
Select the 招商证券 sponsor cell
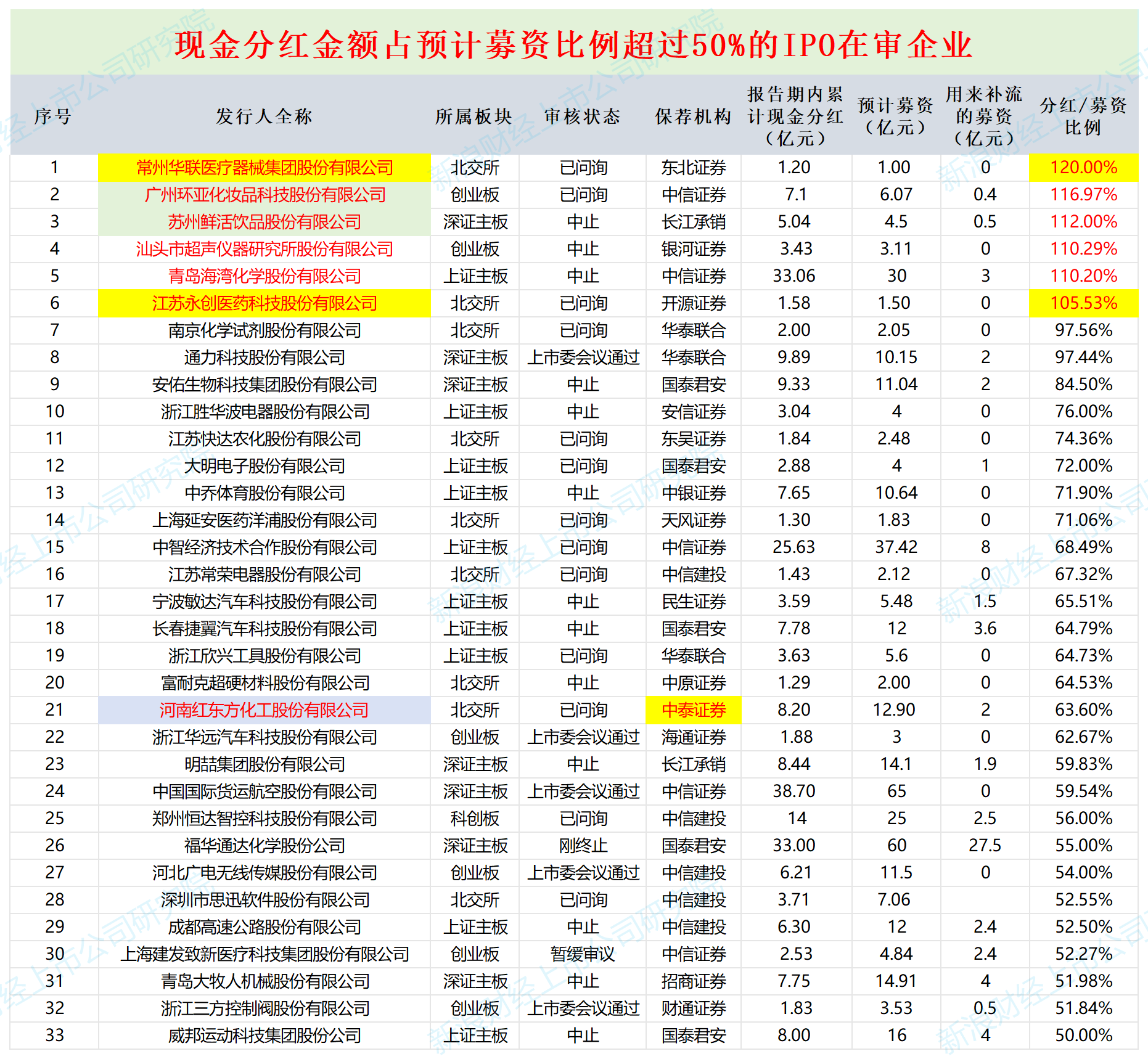[x=694, y=981]
